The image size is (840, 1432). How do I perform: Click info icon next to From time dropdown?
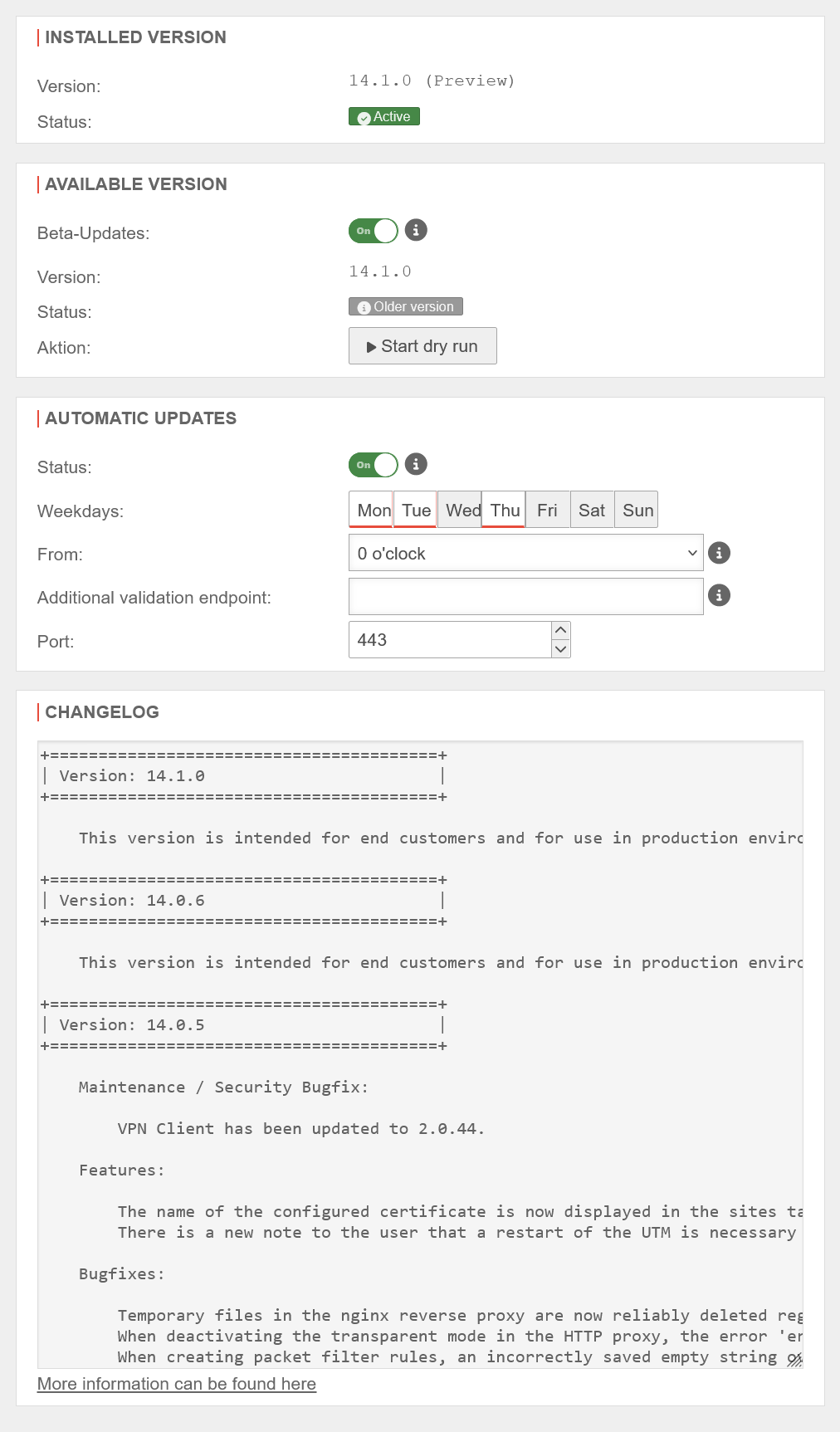coord(719,553)
